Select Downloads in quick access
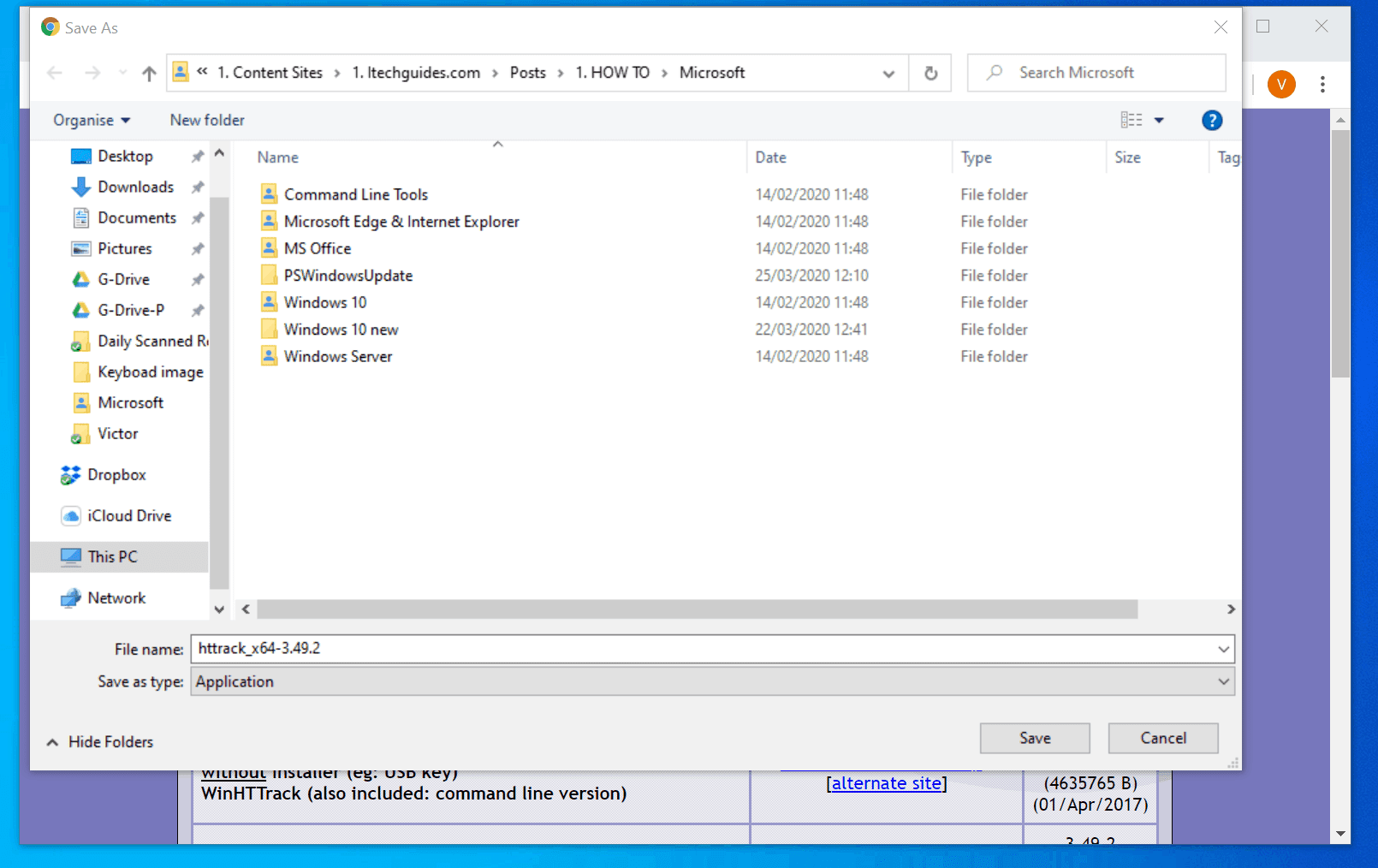Viewport: 1378px width, 868px height. point(135,187)
